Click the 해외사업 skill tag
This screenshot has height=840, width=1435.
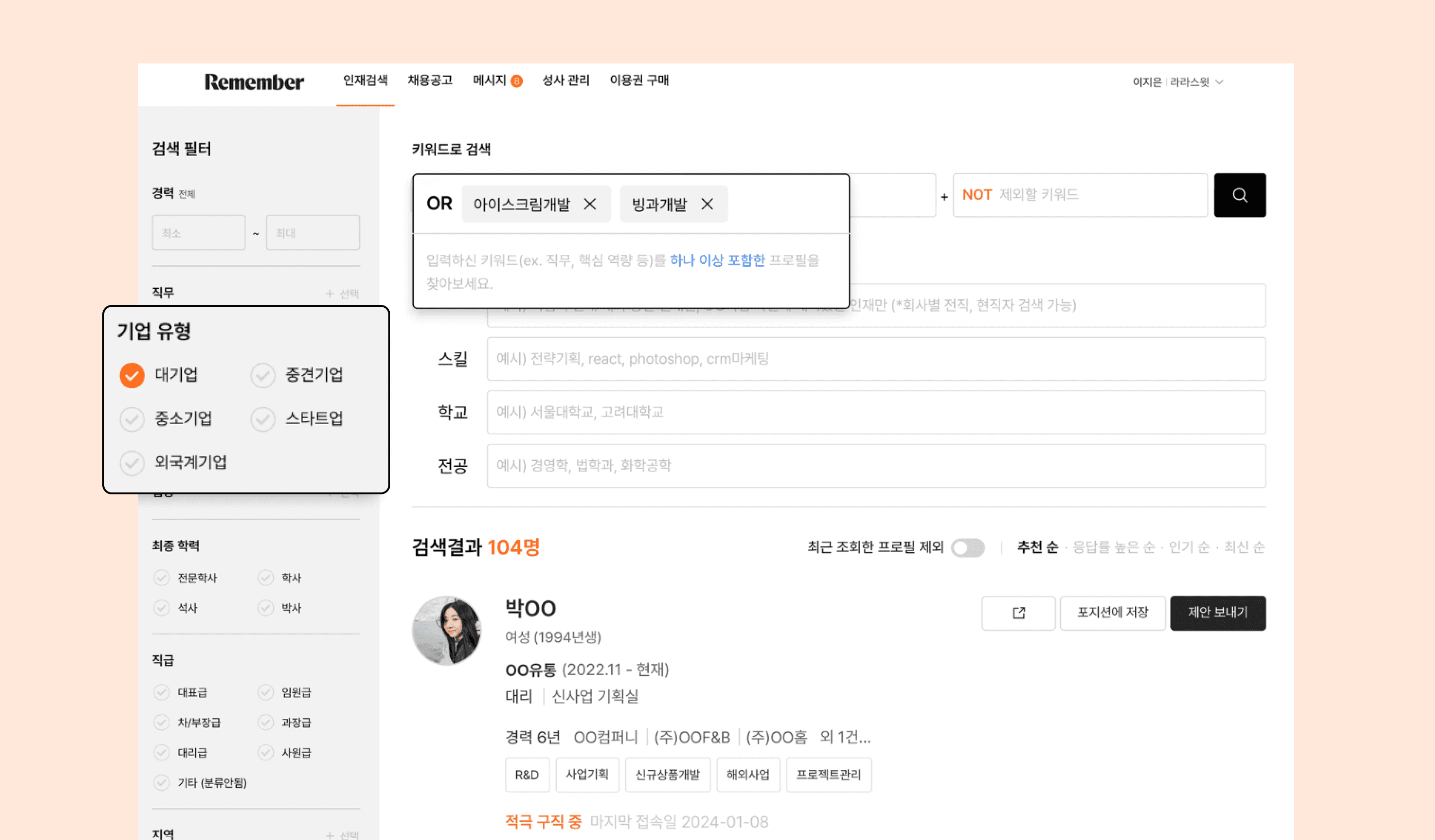tap(748, 775)
